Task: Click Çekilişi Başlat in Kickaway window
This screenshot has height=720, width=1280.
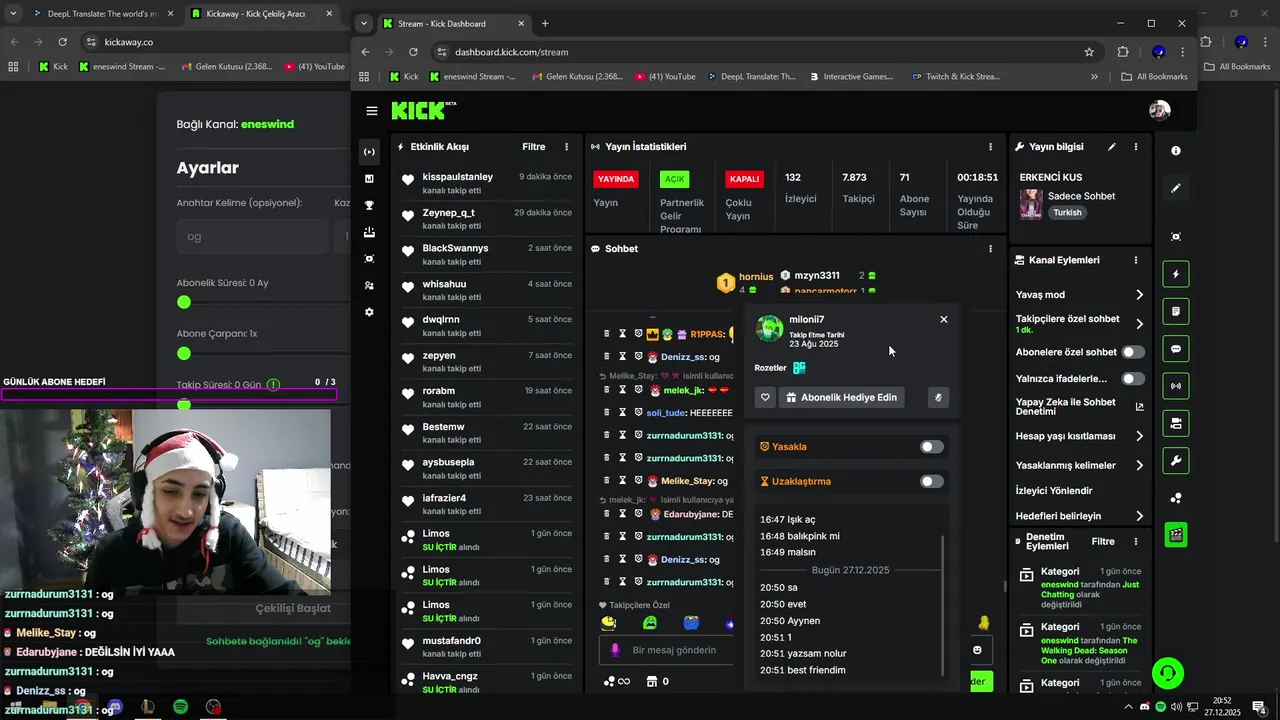Action: [293, 607]
